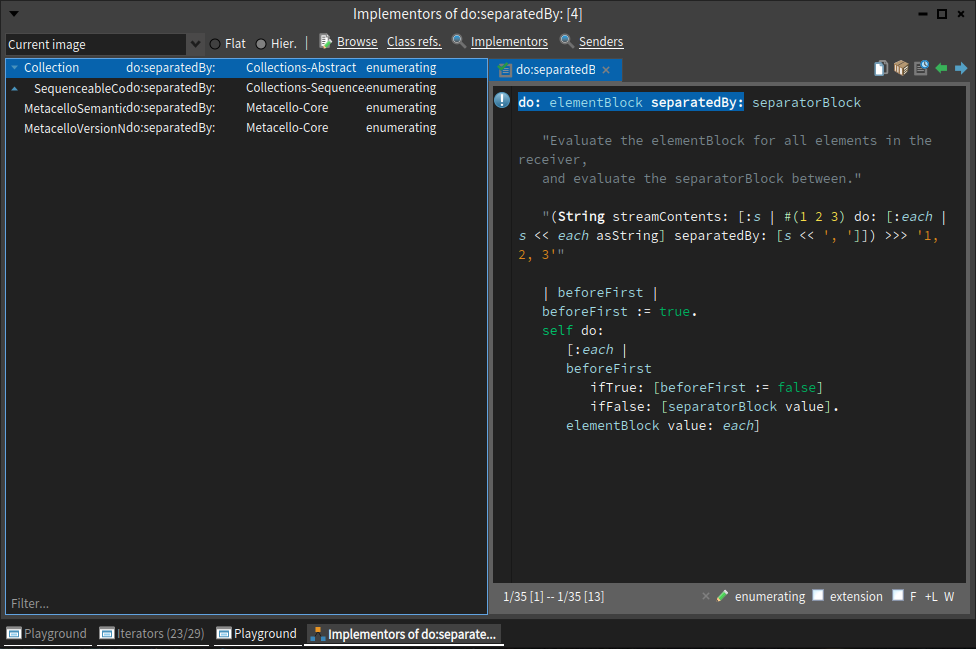This screenshot has height=649, width=976.
Task: Select the Flat radio button
Action: click(x=215, y=44)
